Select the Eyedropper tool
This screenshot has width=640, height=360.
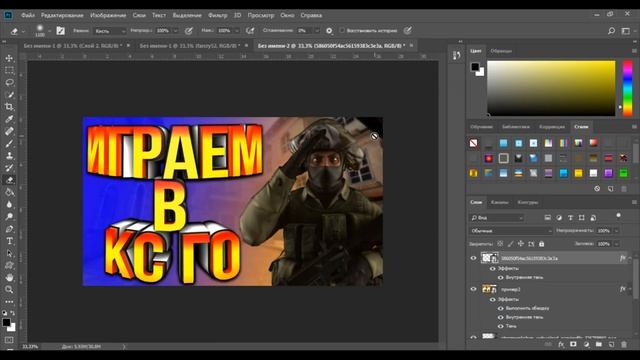9,119
